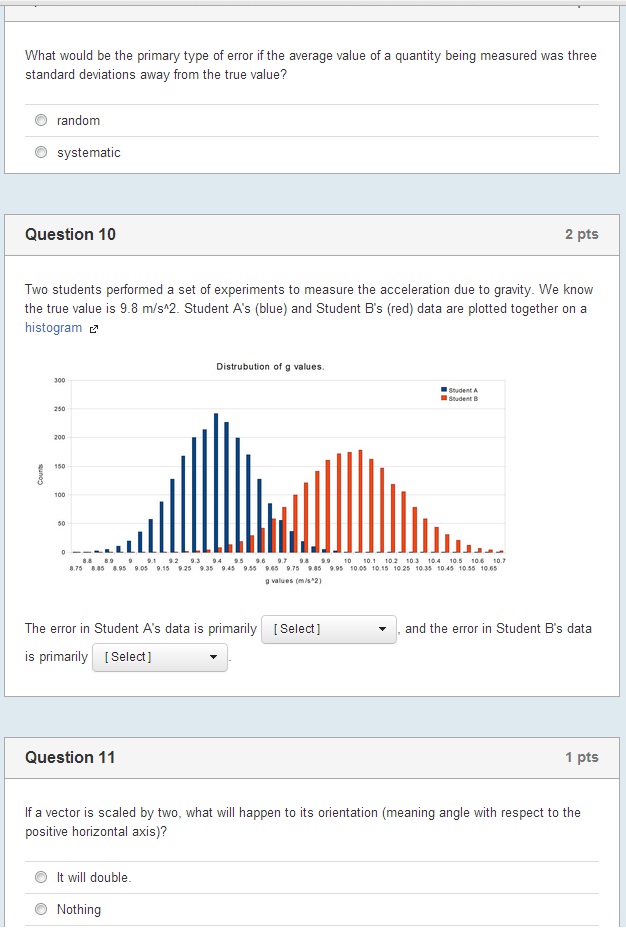This screenshot has width=626, height=930.
Task: Click the blue Student A legend swatch
Action: (444, 390)
